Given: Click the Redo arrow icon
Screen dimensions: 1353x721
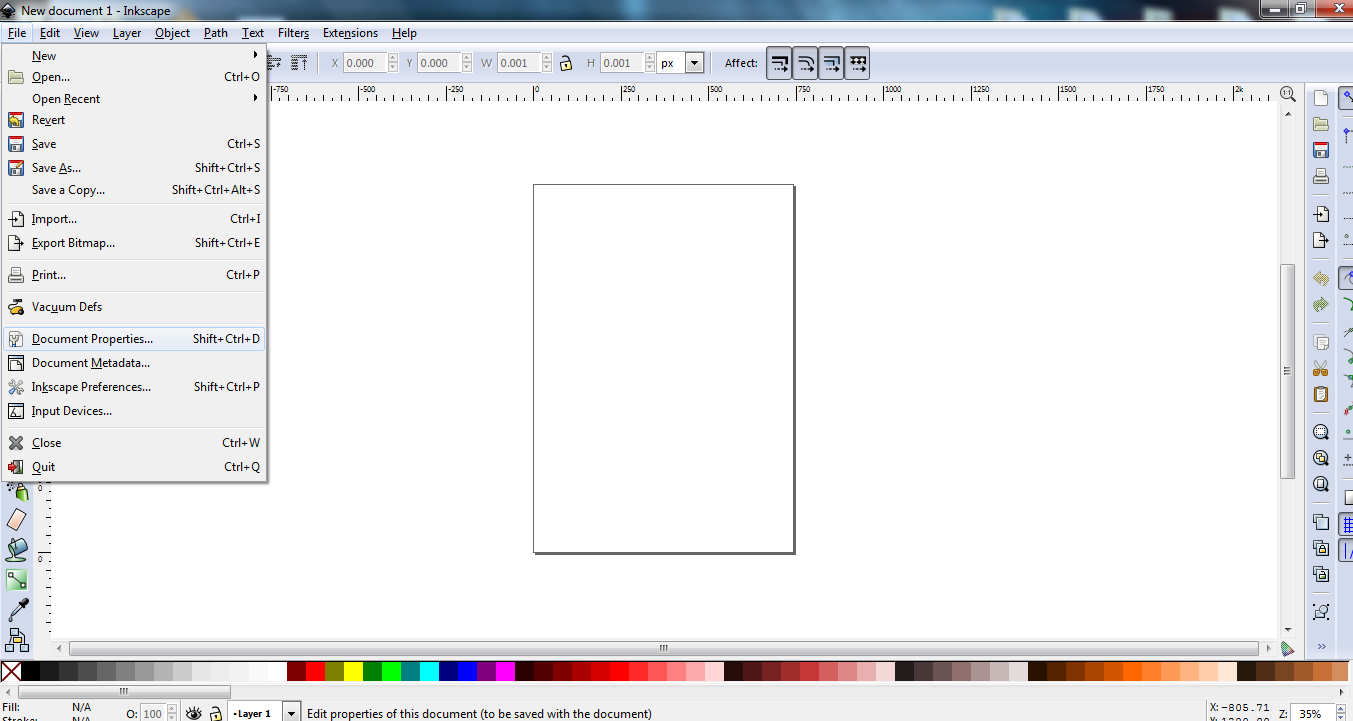Looking at the screenshot, I should pos(1321,304).
